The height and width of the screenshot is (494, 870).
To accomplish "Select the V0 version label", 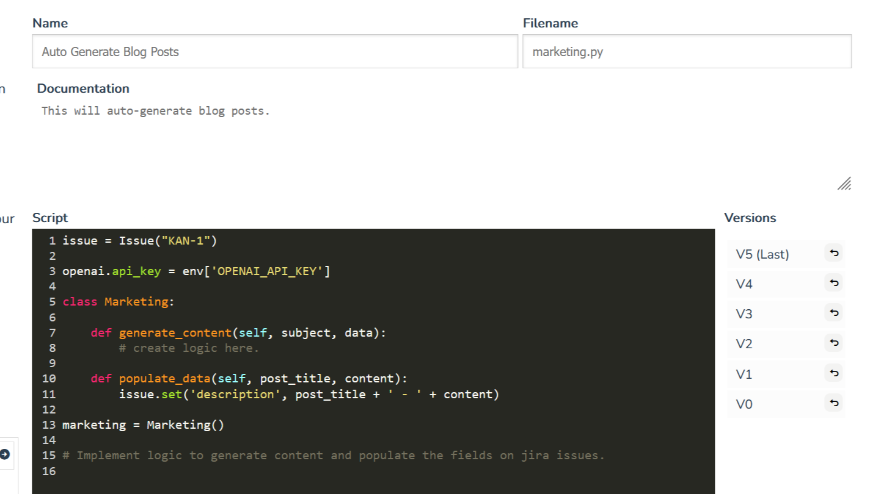I will click(744, 404).
